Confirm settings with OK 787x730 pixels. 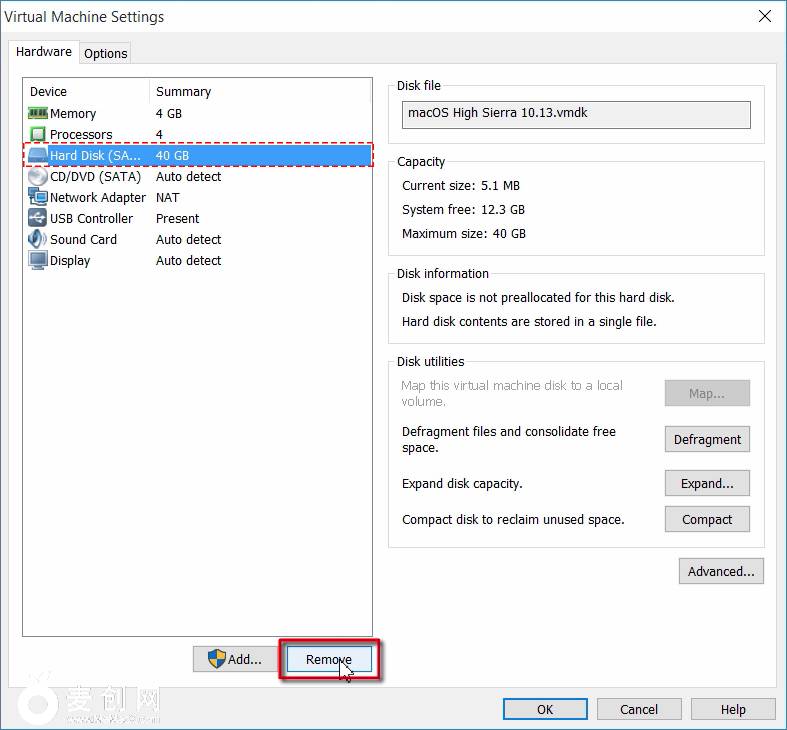545,709
